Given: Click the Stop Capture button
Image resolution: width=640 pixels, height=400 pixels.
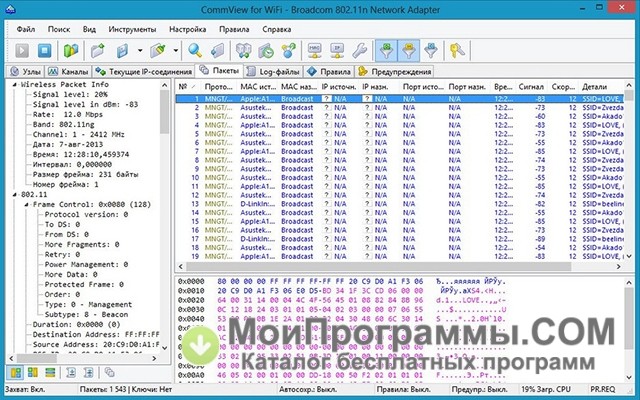Looking at the screenshot, I should coord(44,51).
